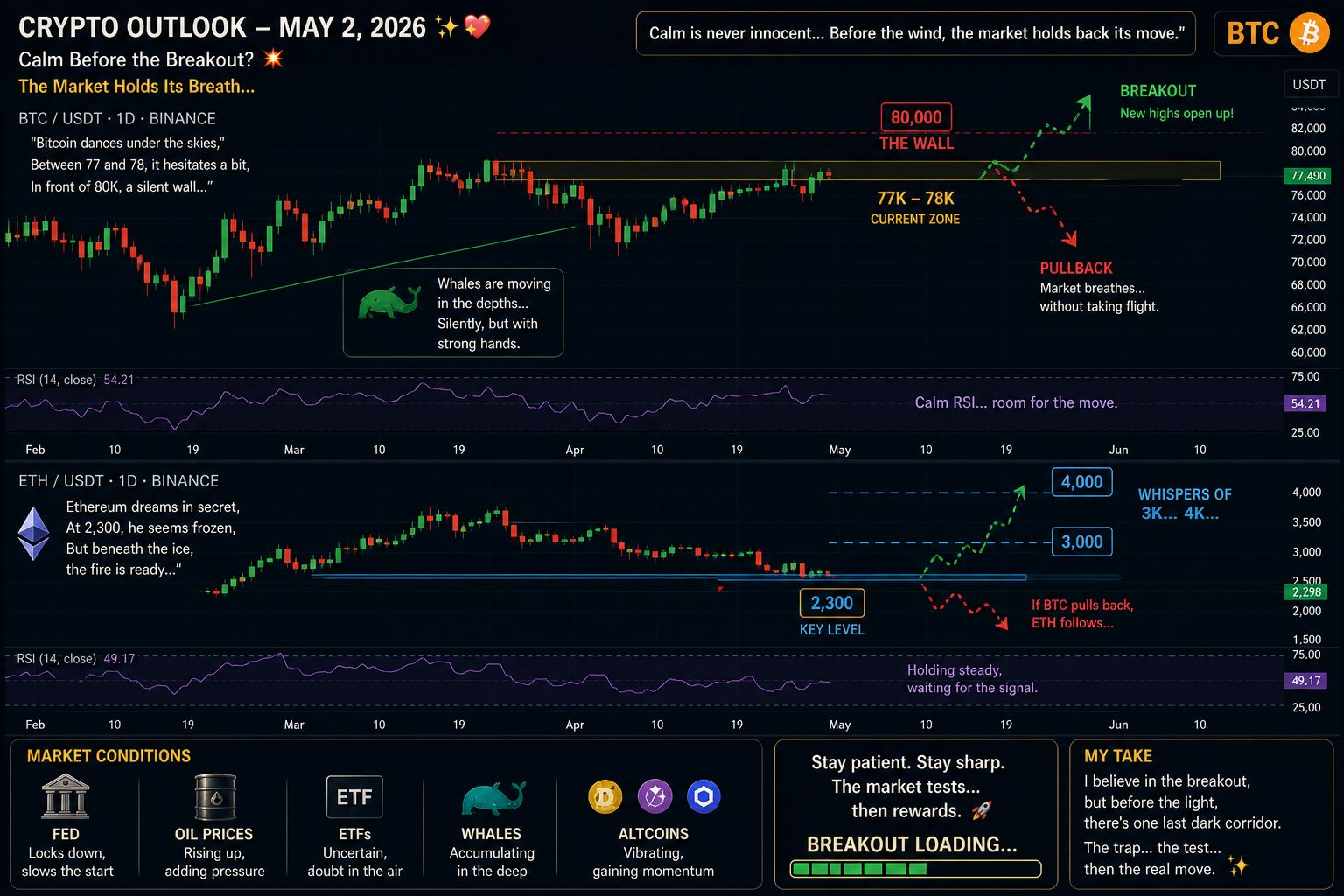Click 'The Market Holds Its Breath...' subtitle
This screenshot has width=1344, height=896.
pos(136,86)
